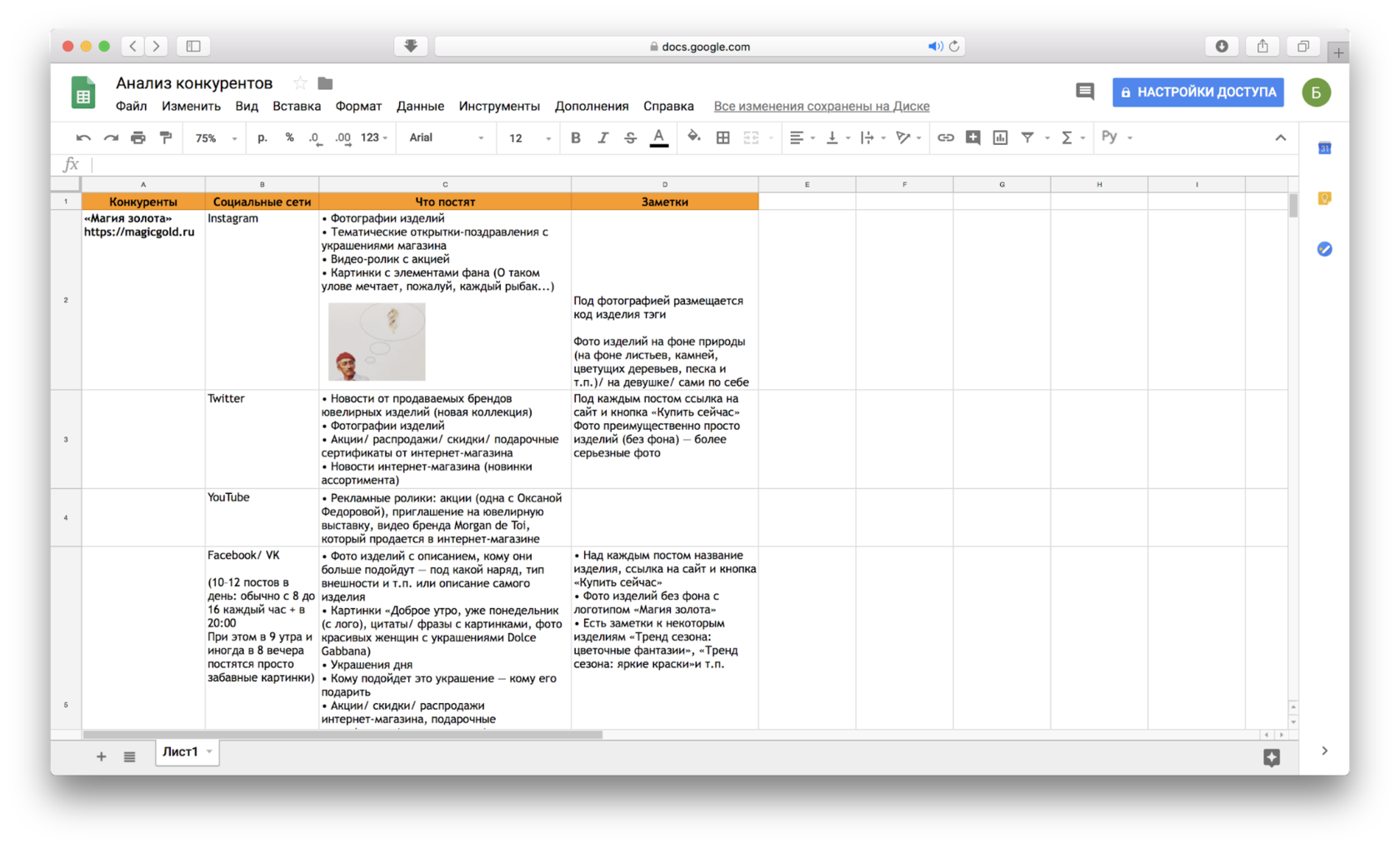Open the Данные menu
The width and height of the screenshot is (1400, 848).
click(x=420, y=107)
